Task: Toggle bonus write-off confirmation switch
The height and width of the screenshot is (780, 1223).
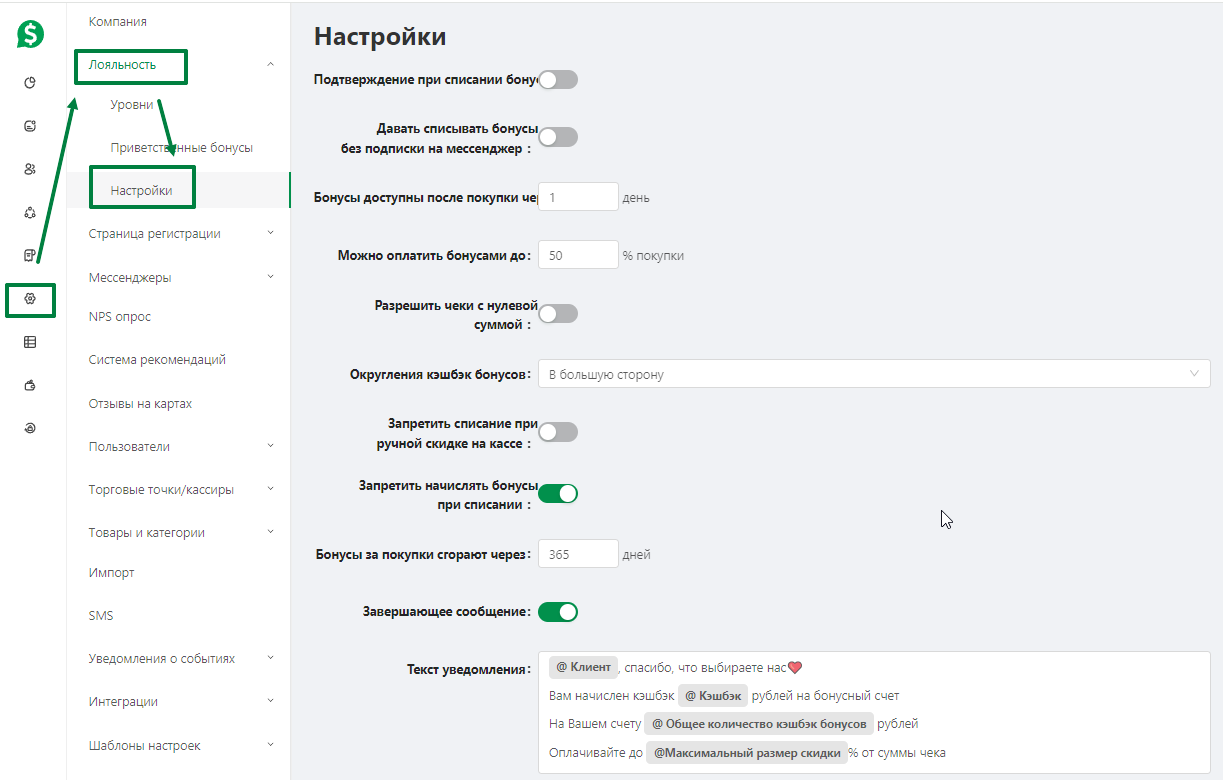Action: [558, 80]
